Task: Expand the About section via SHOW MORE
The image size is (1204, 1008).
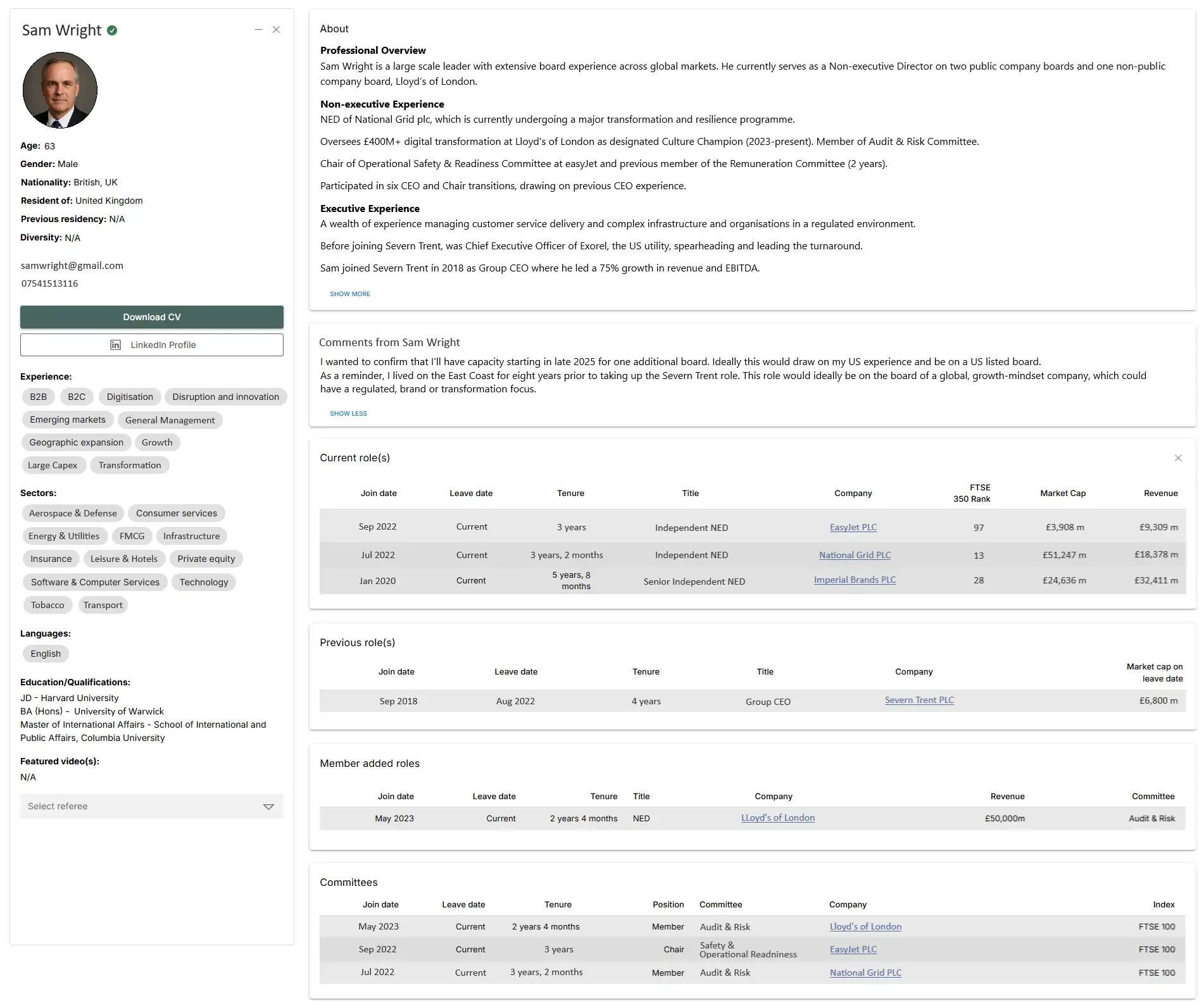Action: [x=349, y=294]
